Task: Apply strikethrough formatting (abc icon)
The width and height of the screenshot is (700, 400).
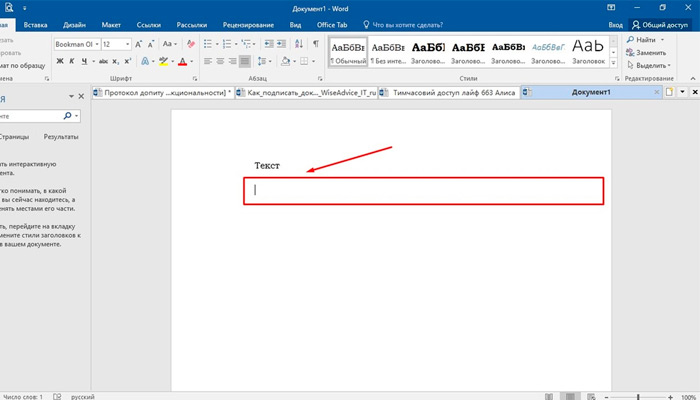Action: (103, 61)
